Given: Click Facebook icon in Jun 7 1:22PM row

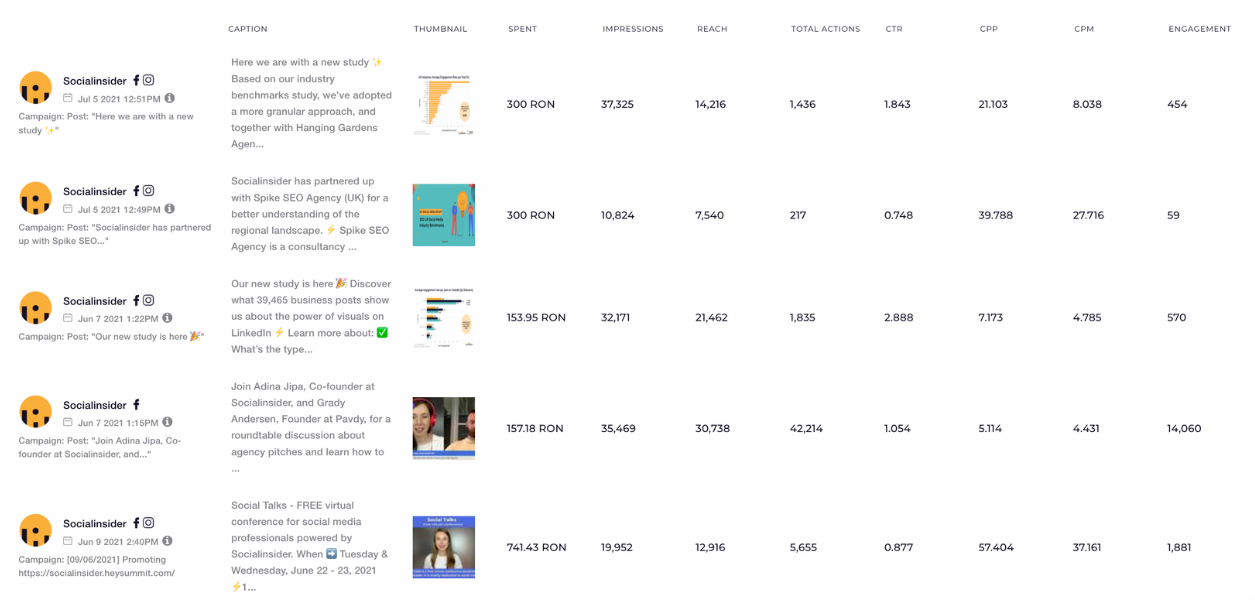Looking at the screenshot, I should pyautogui.click(x=136, y=300).
